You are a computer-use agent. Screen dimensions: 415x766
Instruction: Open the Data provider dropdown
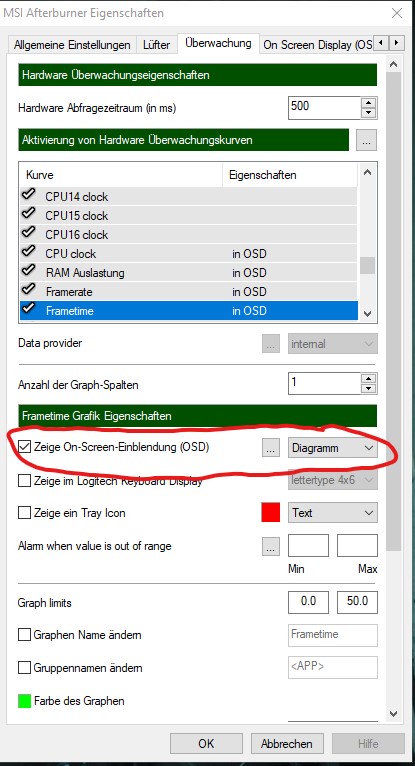(x=332, y=344)
